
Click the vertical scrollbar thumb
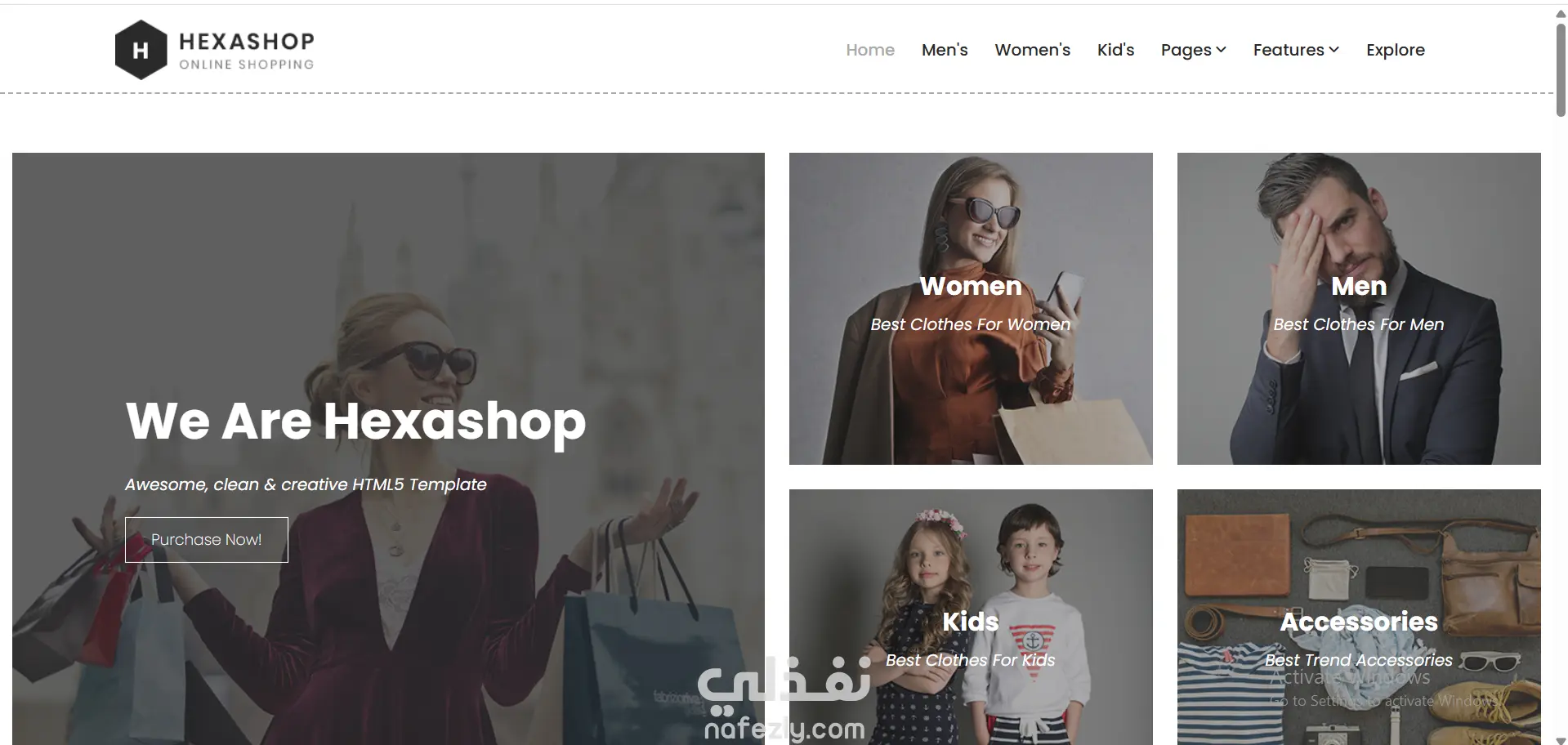pyautogui.click(x=1561, y=70)
